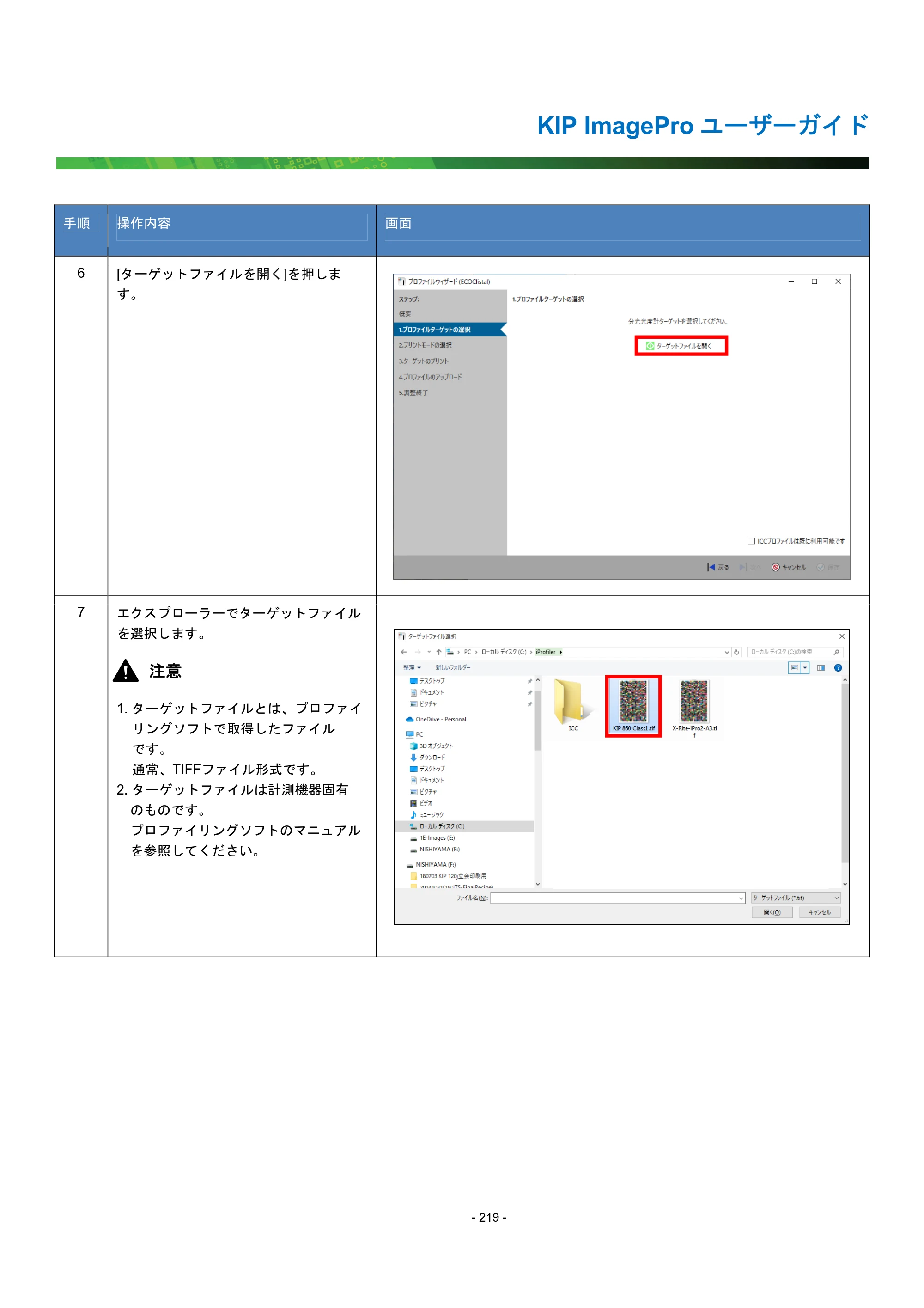924x1308 pixels.
Task: Click the ローカル ディスク (C:) search field
Action: click(x=794, y=652)
